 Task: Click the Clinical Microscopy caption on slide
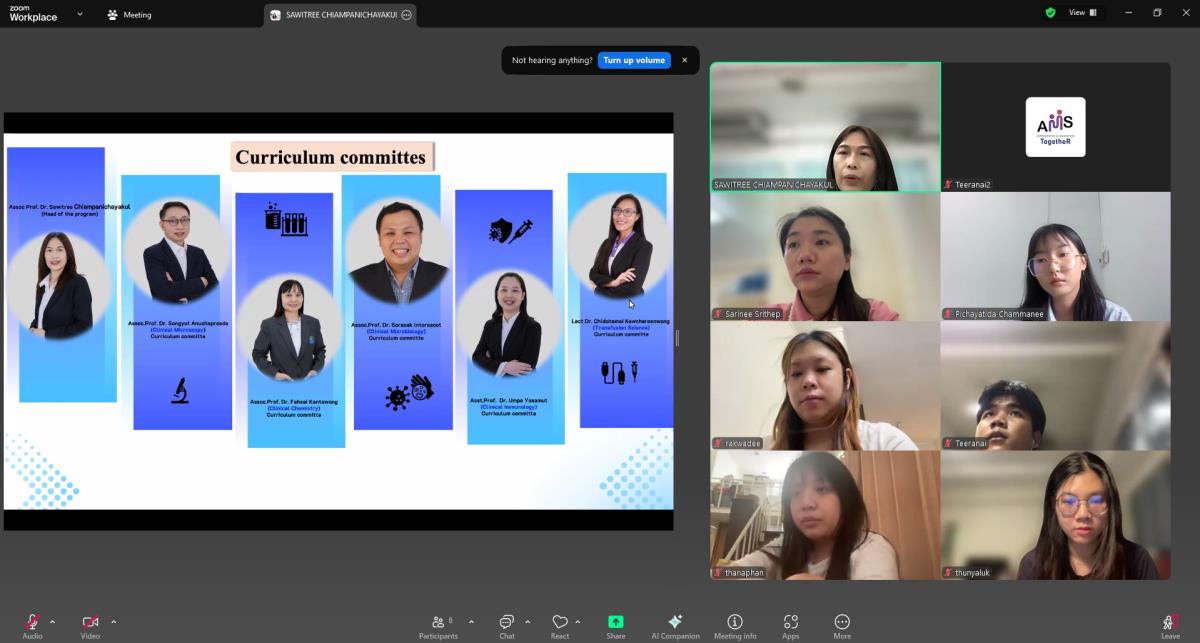tap(178, 330)
